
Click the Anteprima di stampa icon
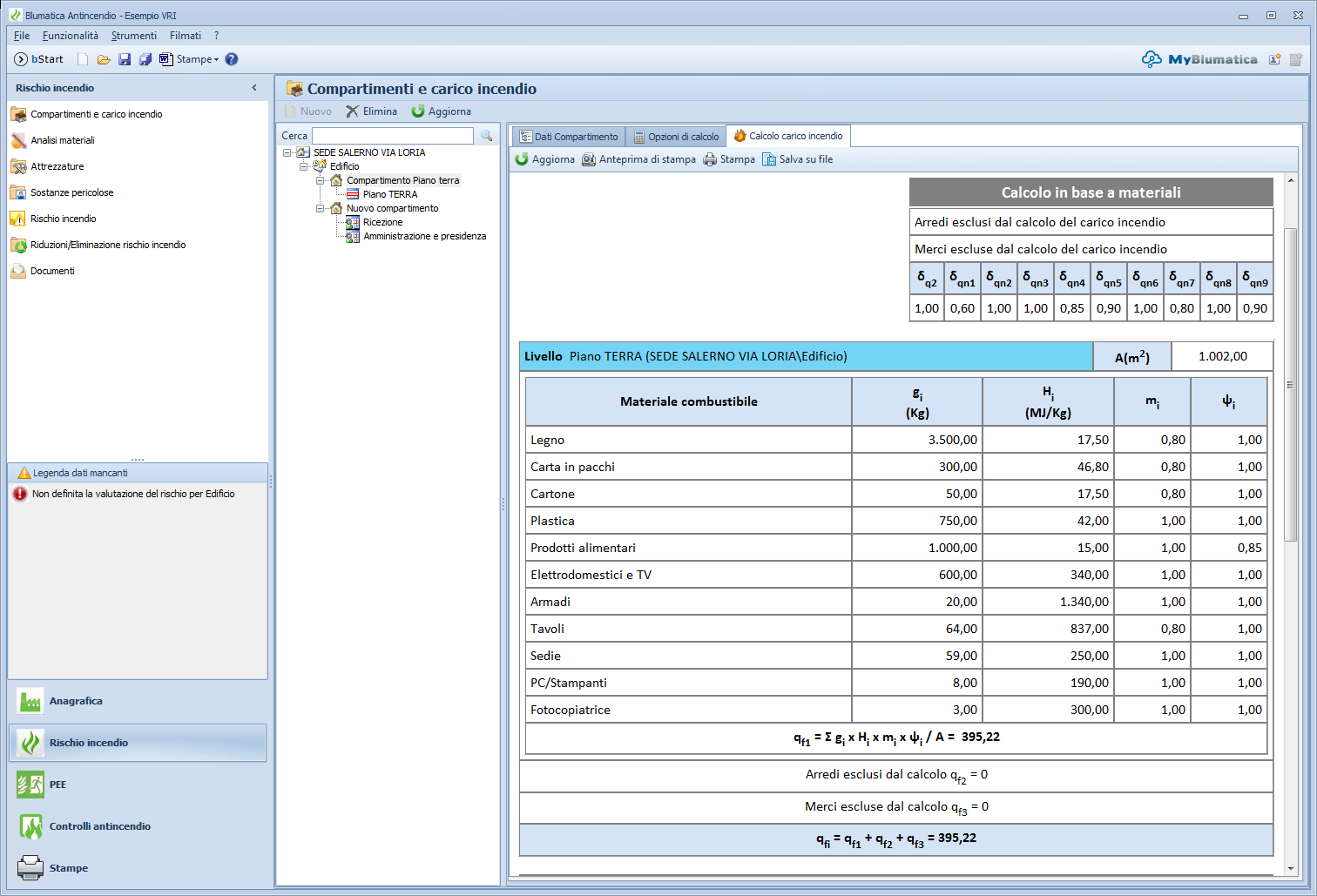589,159
